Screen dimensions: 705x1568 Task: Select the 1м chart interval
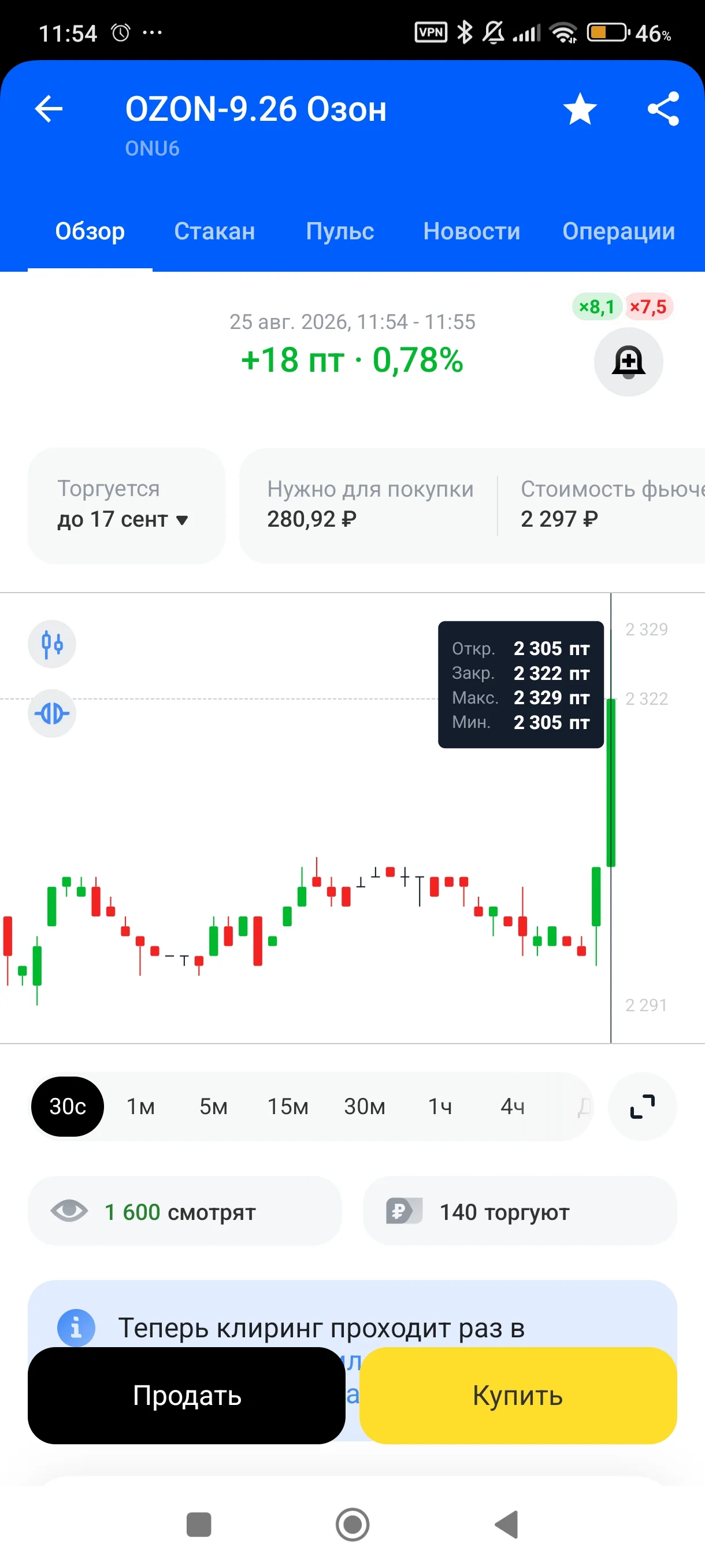click(140, 1106)
